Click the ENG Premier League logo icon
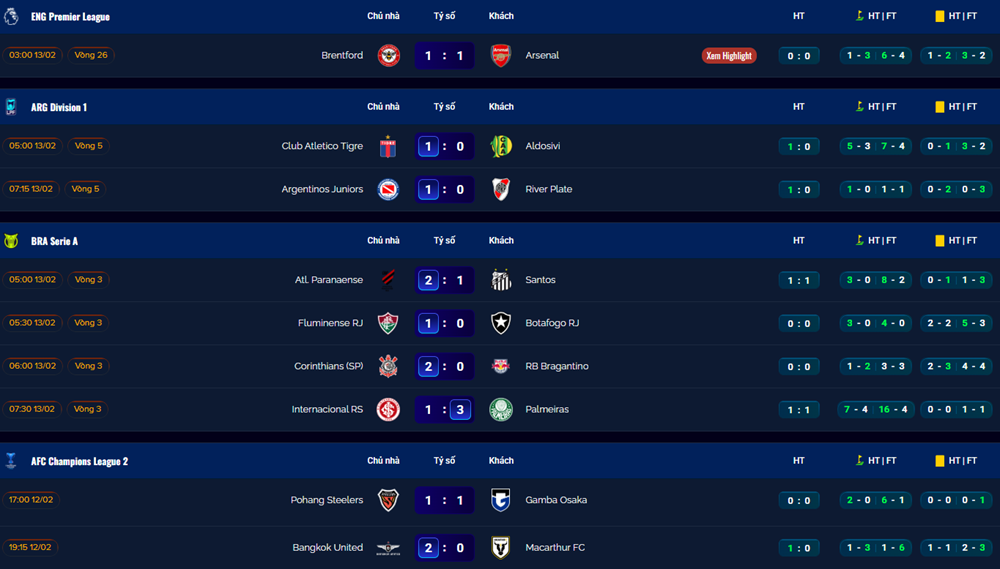 (x=11, y=17)
